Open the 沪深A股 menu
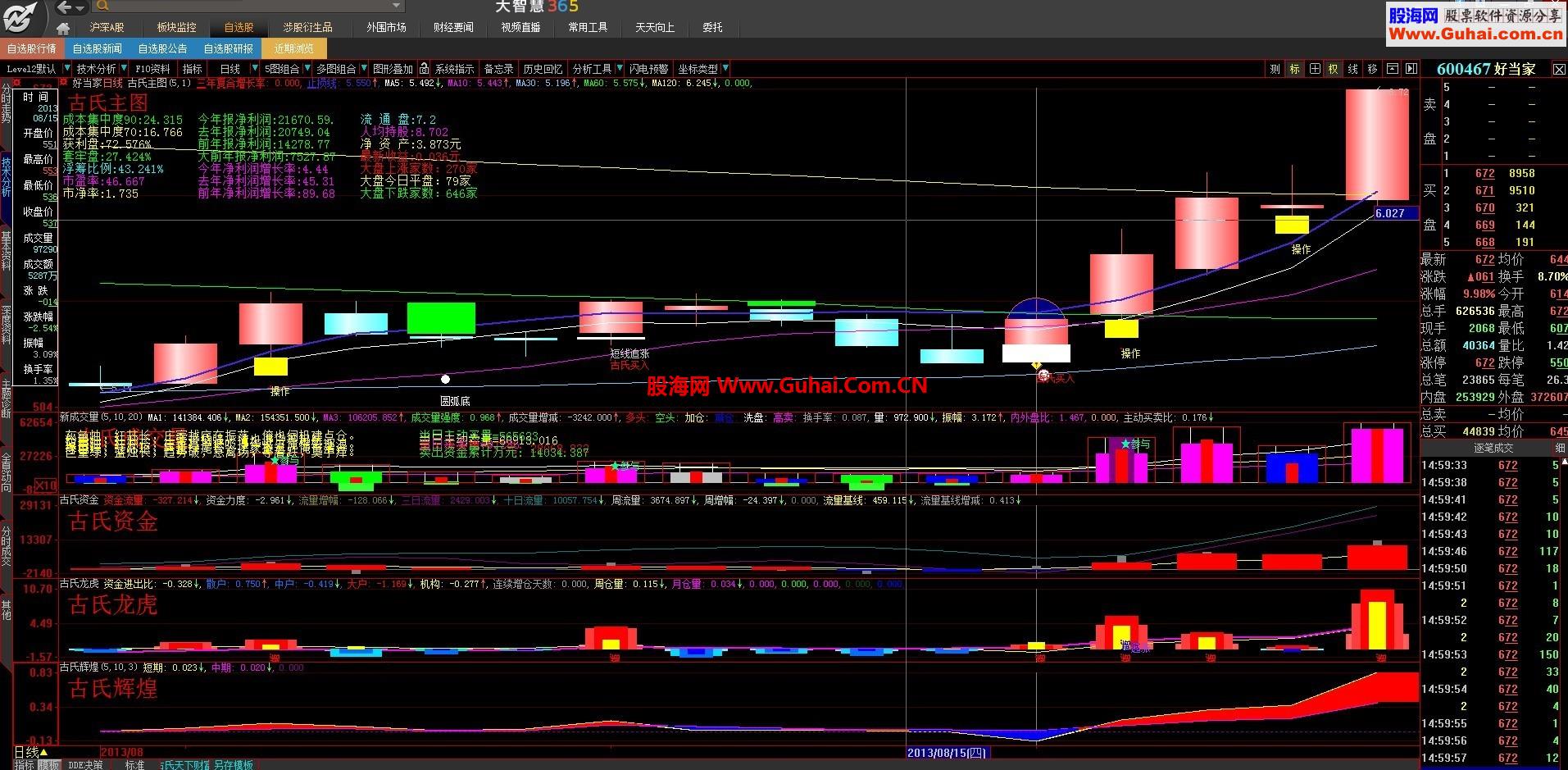Image resolution: width=1568 pixels, height=770 pixels. click(x=107, y=28)
